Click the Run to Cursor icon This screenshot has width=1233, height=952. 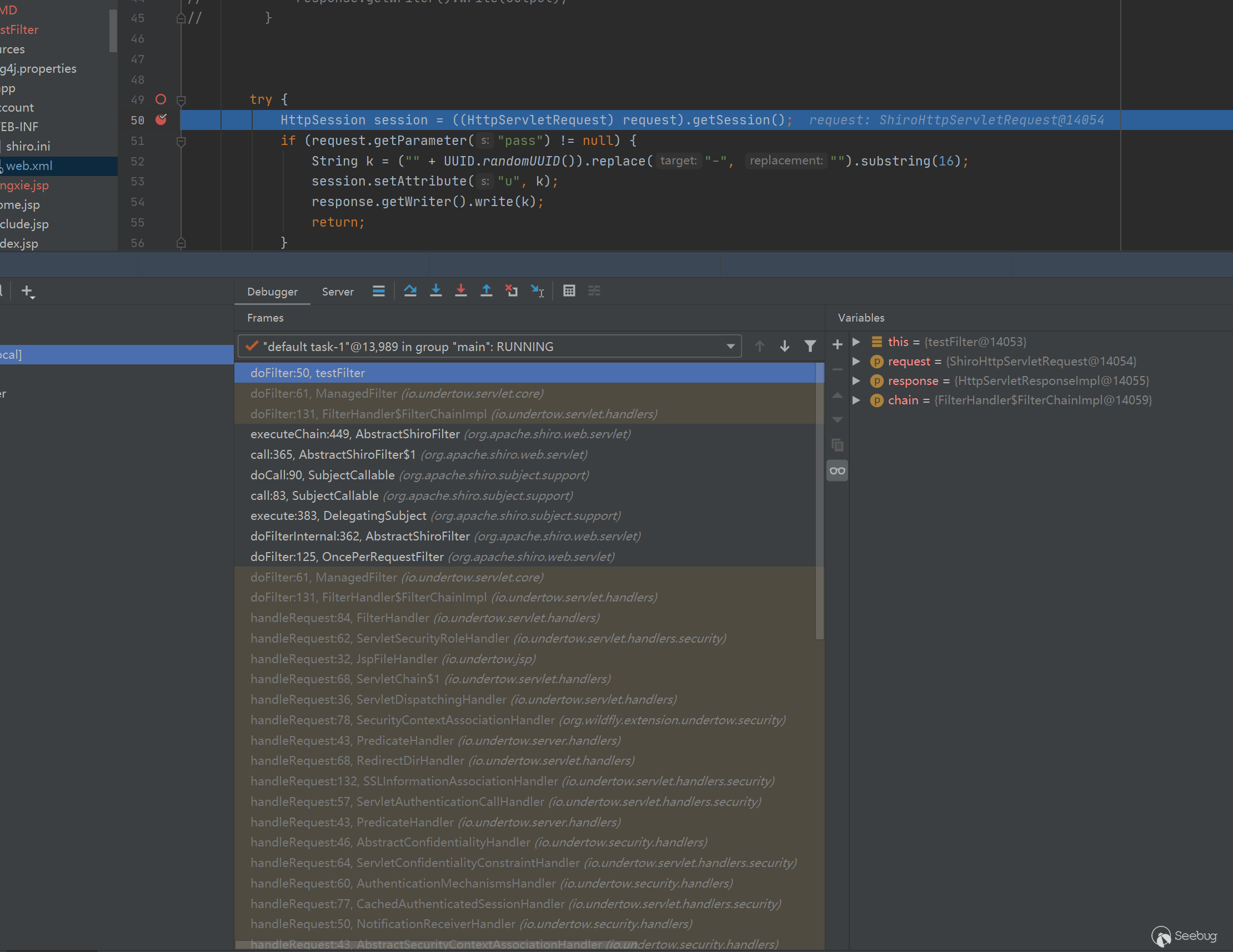[537, 291]
